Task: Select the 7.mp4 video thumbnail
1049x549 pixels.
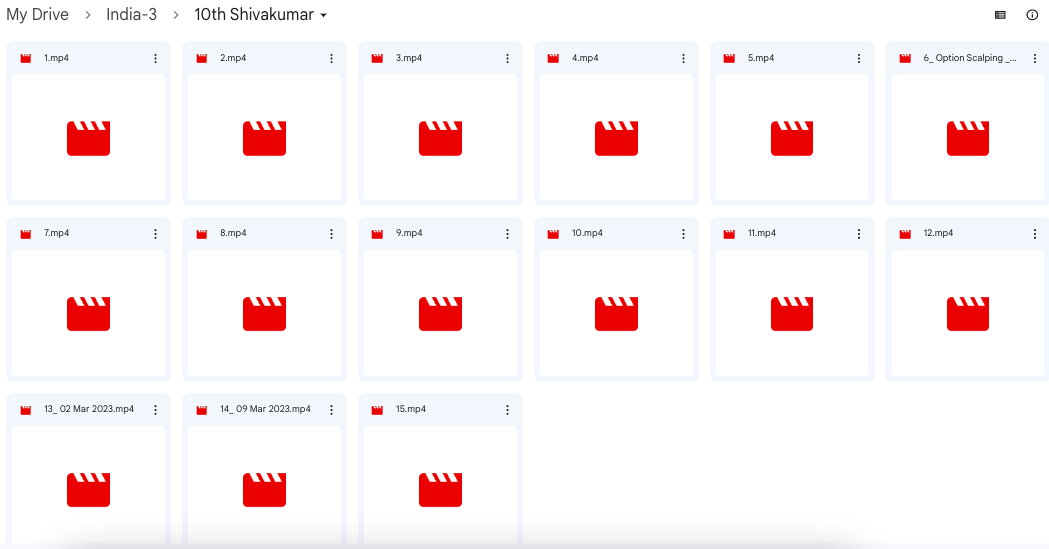Action: tap(88, 313)
